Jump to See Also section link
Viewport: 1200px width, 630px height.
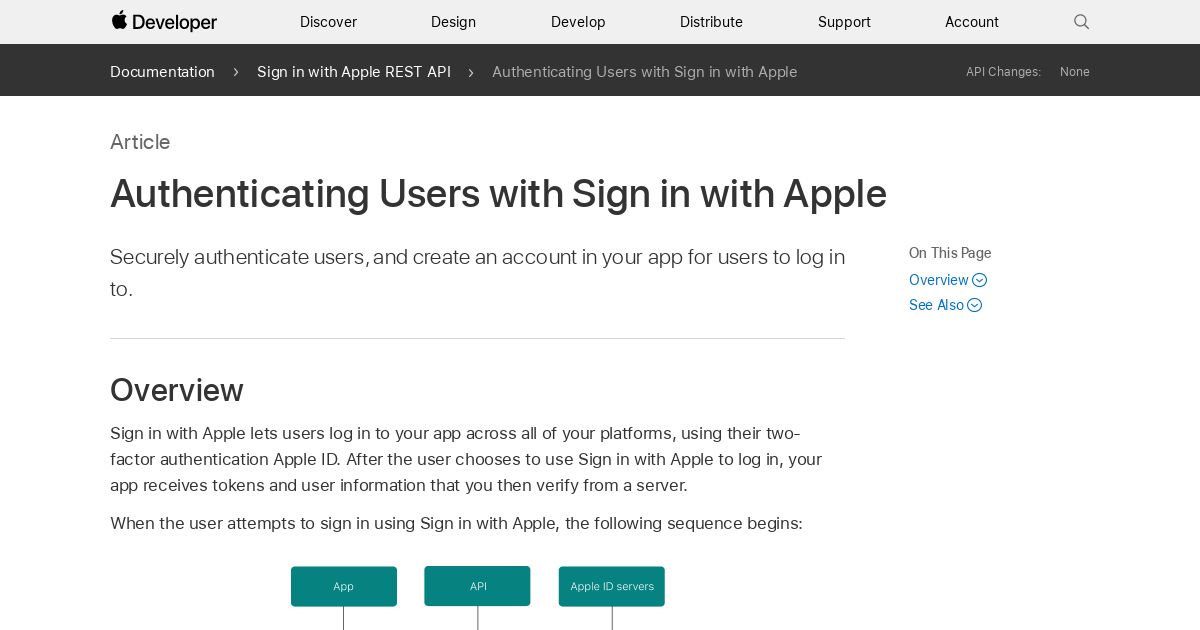pyautogui.click(x=936, y=305)
